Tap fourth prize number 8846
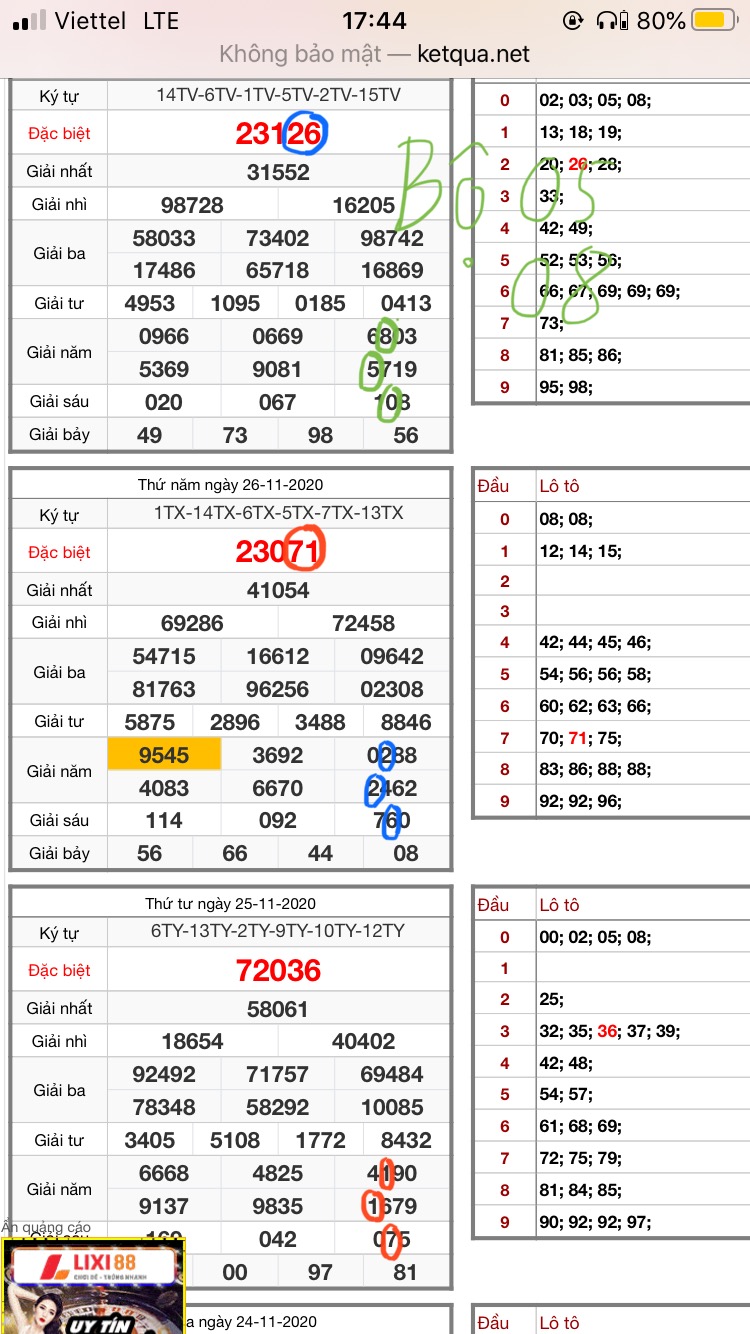 [x=406, y=722]
